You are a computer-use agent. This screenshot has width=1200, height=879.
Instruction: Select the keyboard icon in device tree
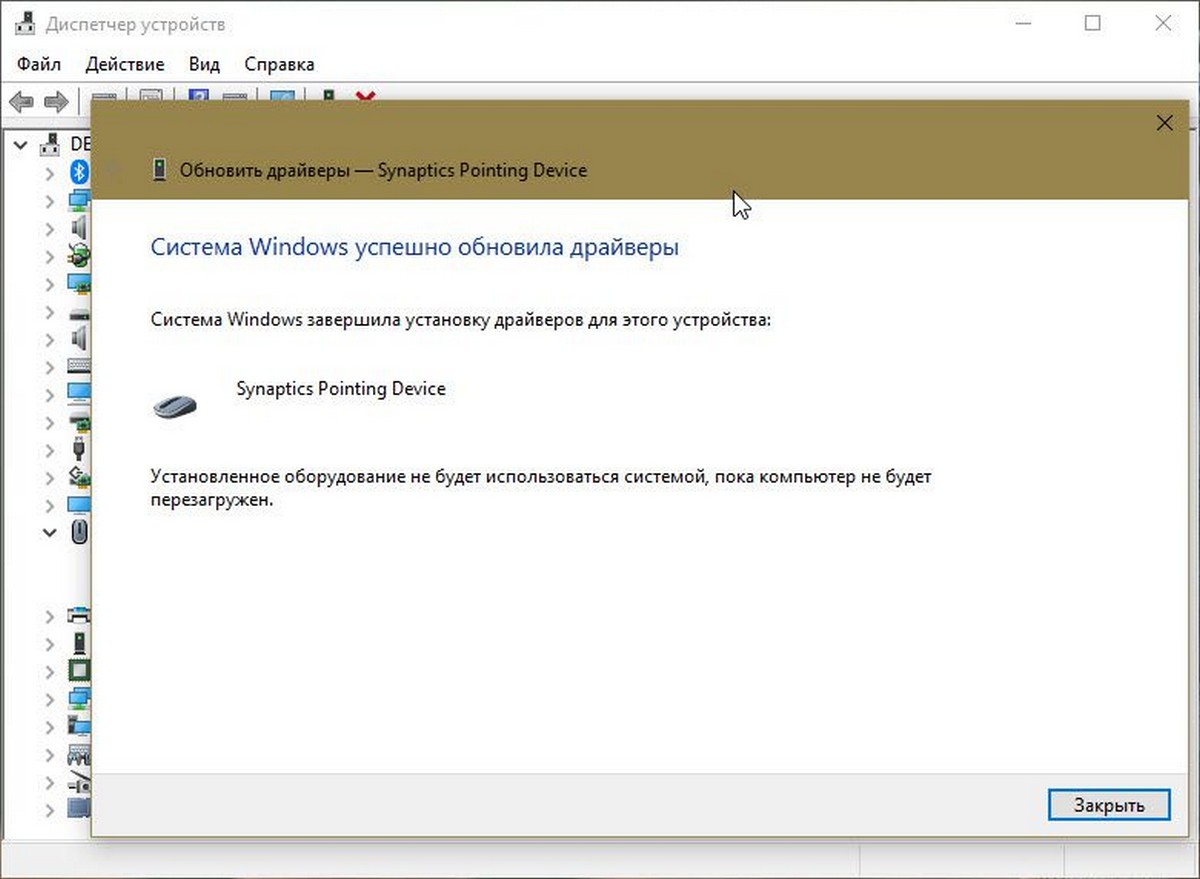[x=79, y=368]
